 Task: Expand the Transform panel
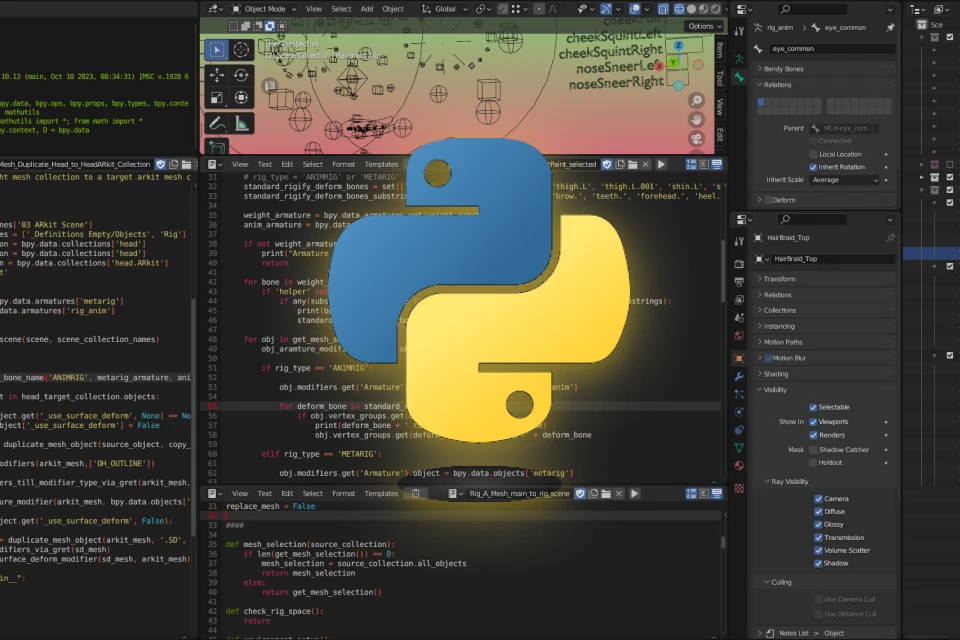[823, 279]
